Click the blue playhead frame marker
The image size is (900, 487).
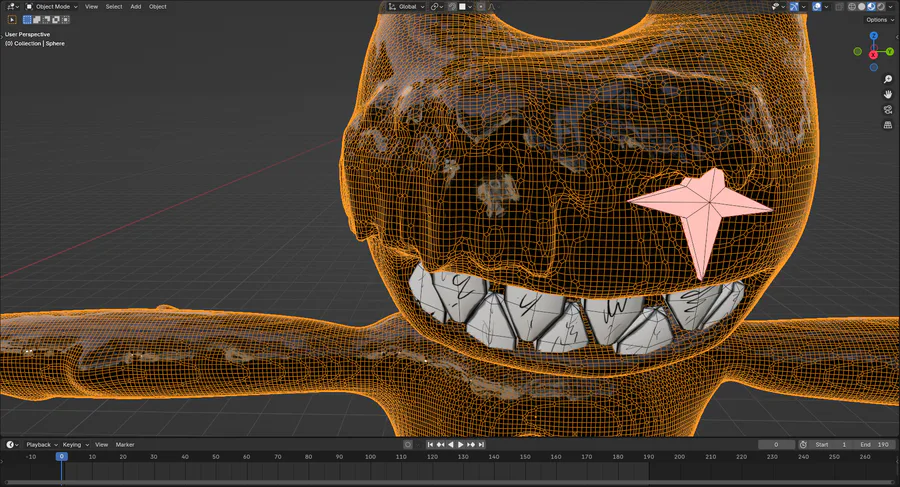click(61, 457)
